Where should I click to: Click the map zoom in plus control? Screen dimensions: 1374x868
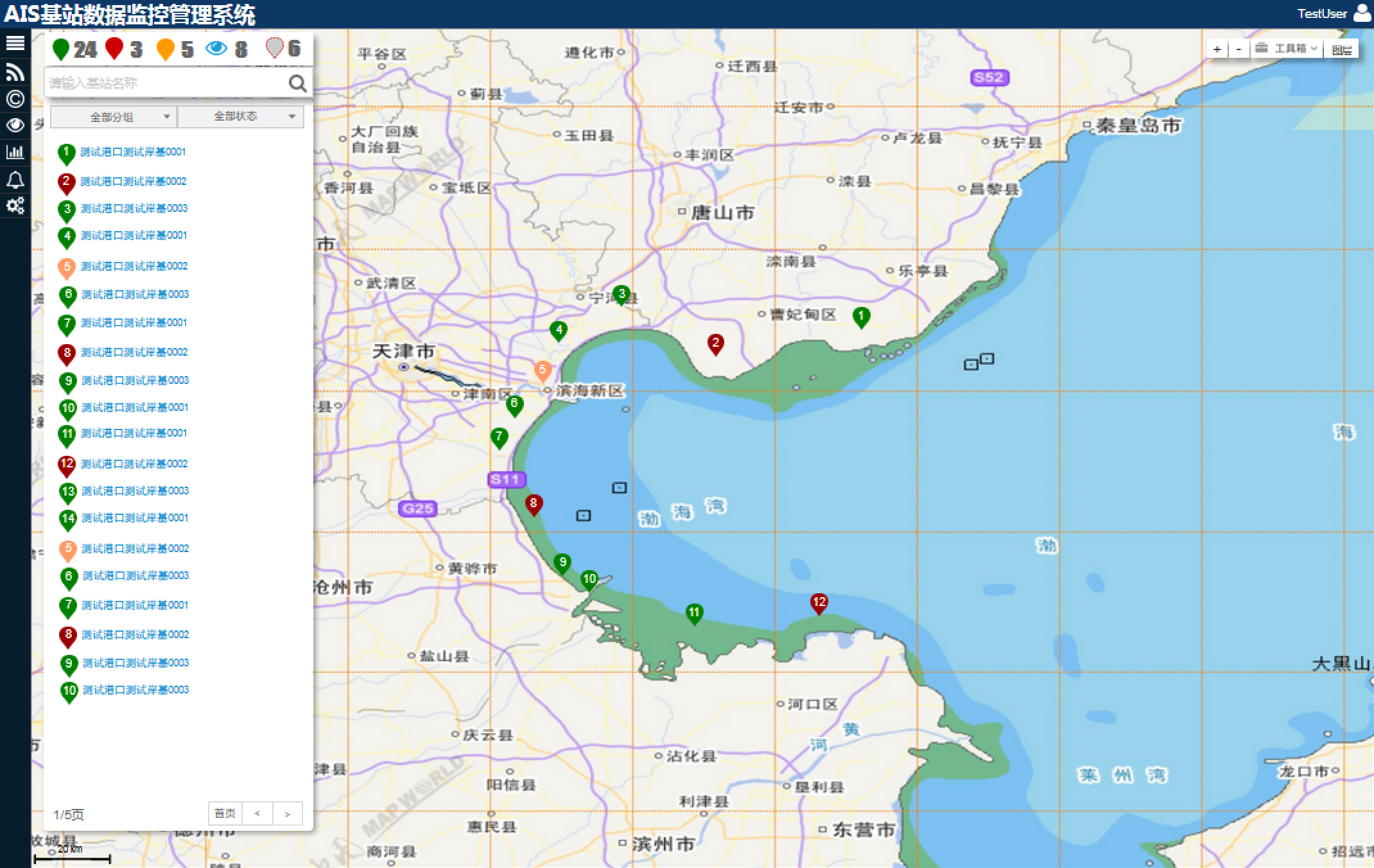[1217, 48]
